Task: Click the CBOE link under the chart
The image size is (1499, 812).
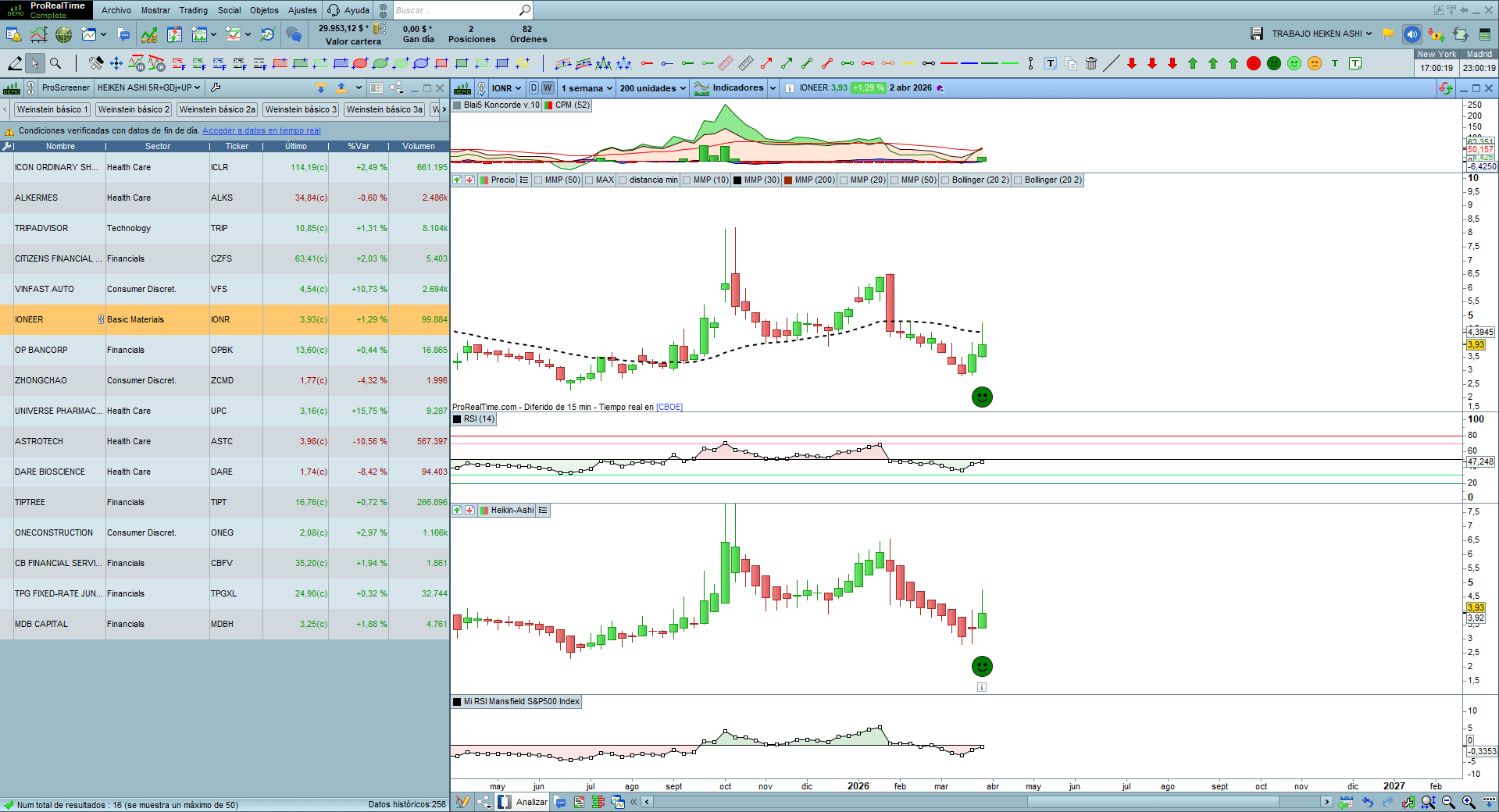Action: (669, 407)
